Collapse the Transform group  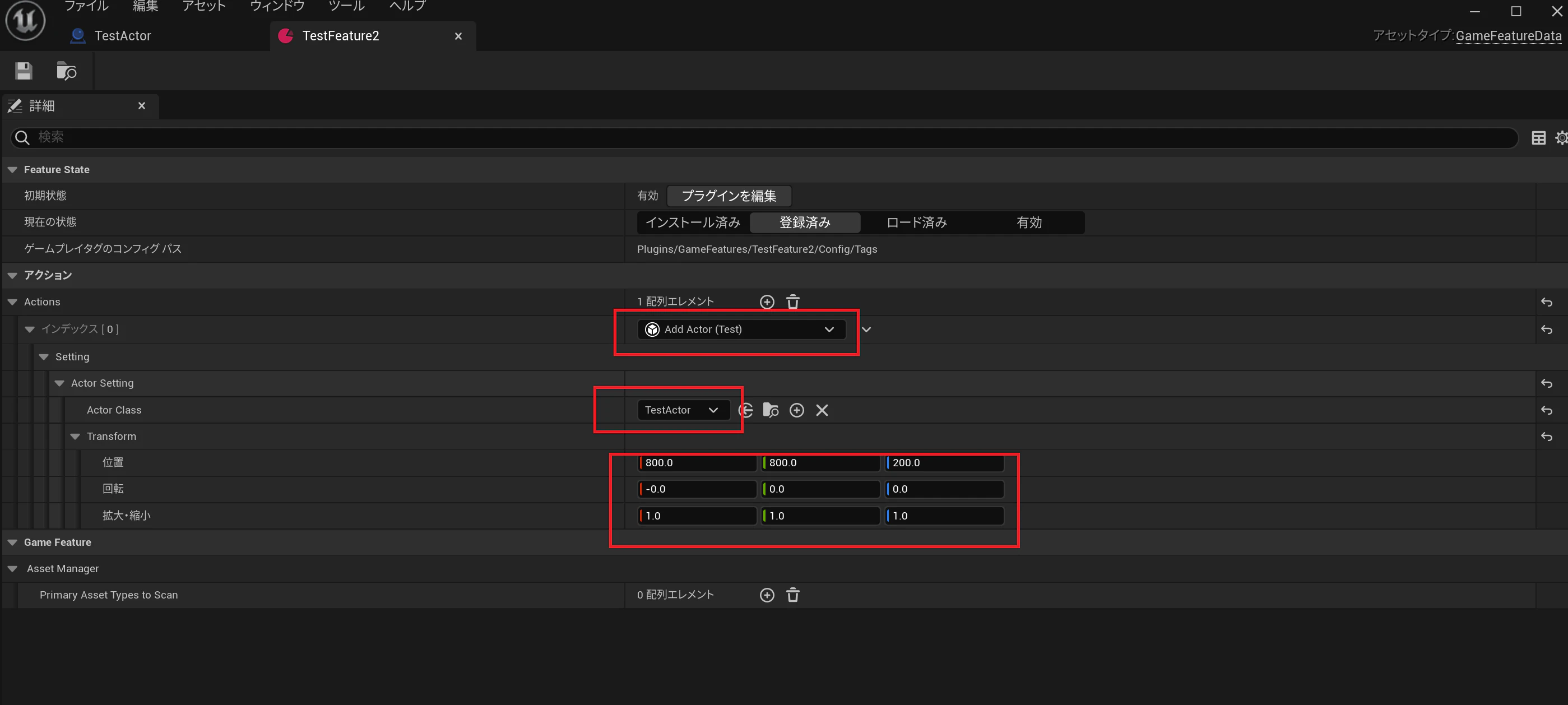[x=76, y=437]
